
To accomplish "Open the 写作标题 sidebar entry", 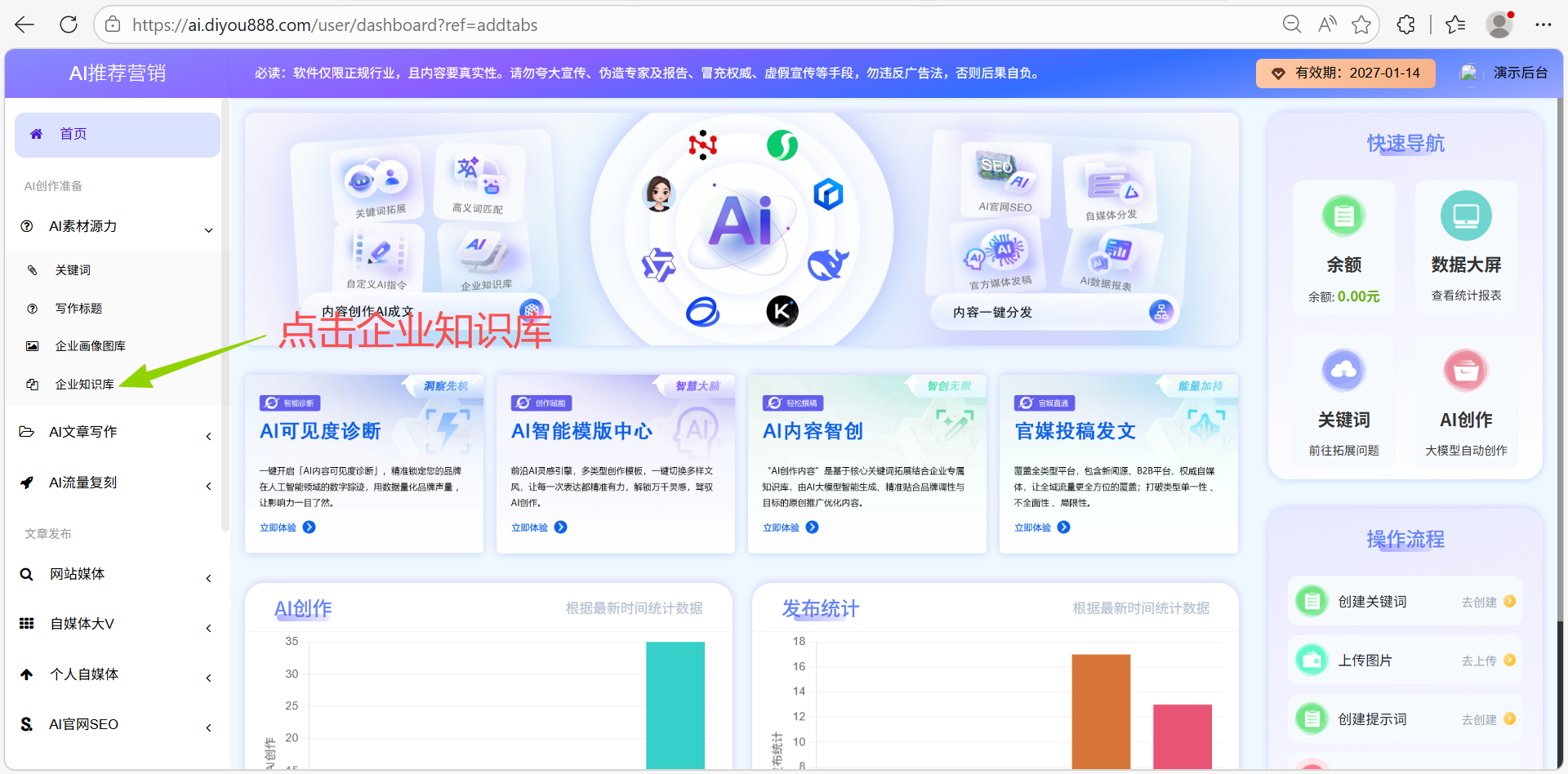I will pyautogui.click(x=78, y=308).
